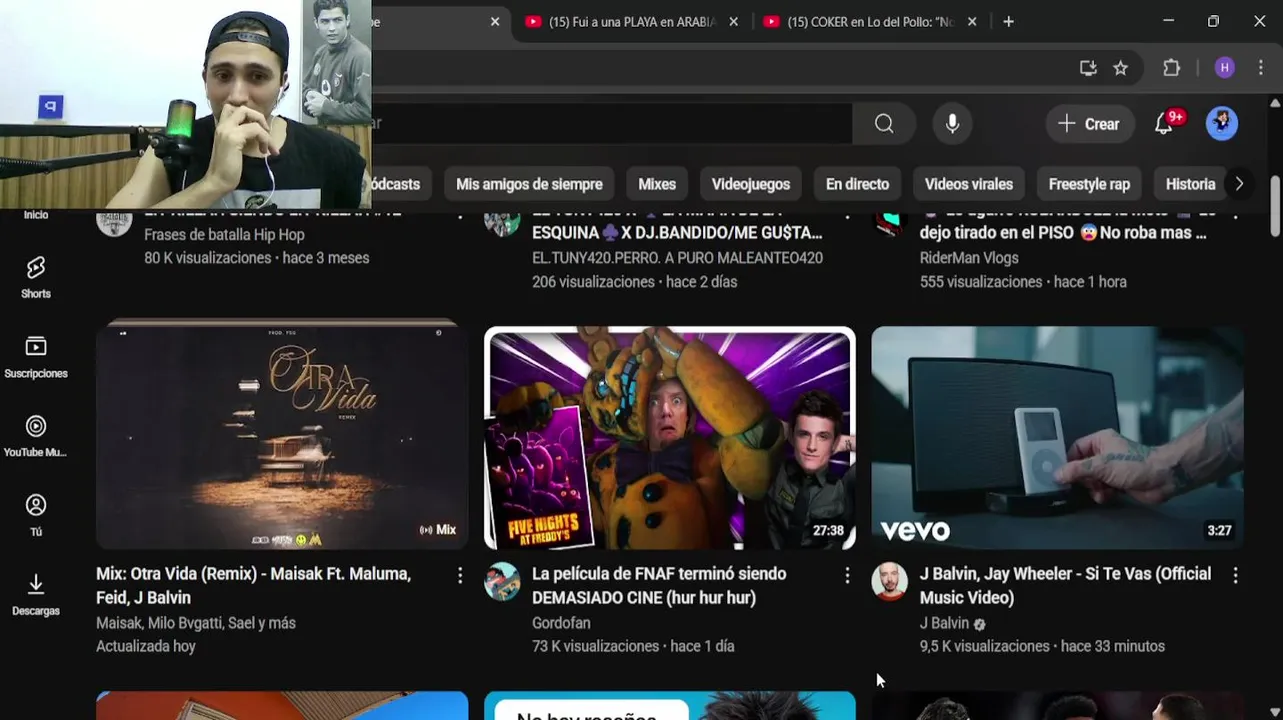
Task: Filter by Videos virales chip
Action: click(x=969, y=184)
